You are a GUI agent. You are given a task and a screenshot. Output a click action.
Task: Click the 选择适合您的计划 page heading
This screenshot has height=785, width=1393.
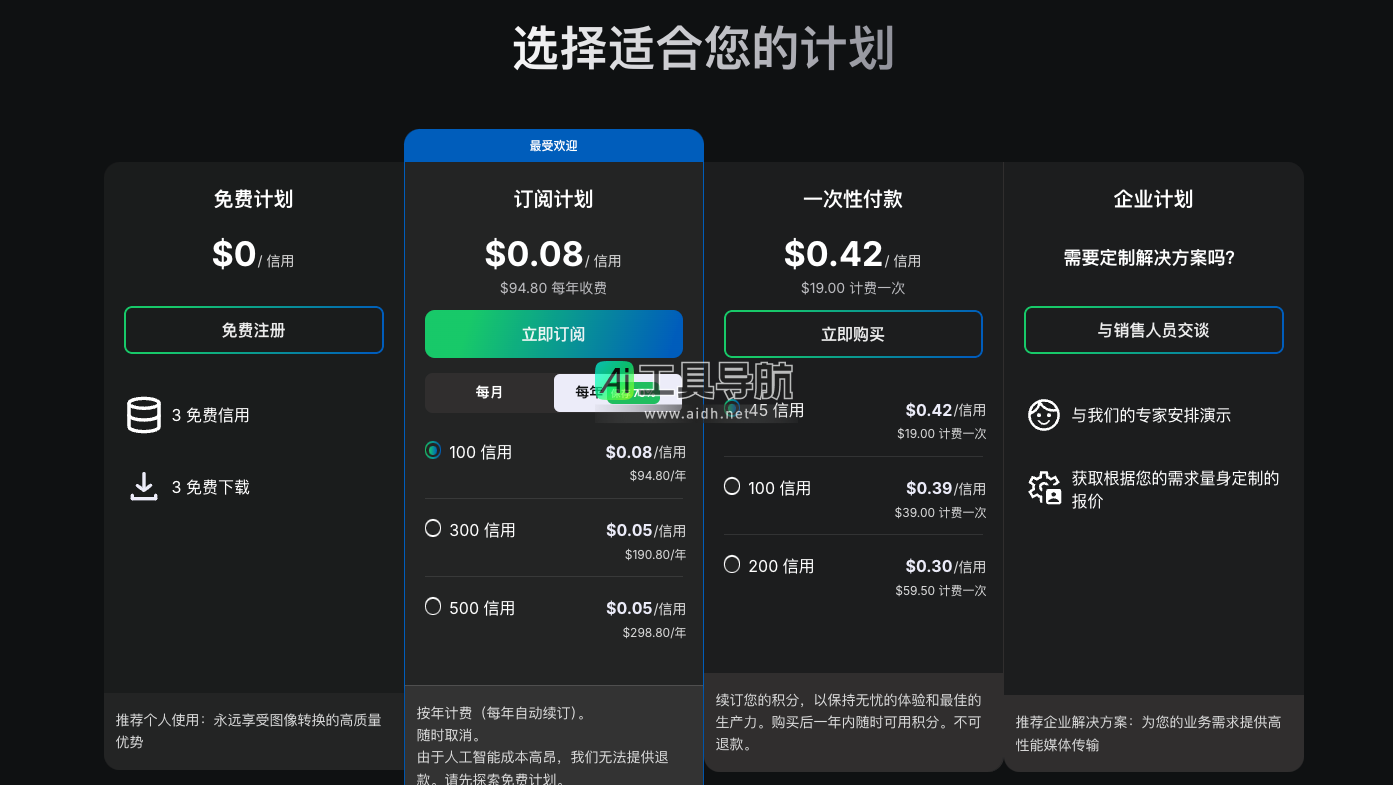coord(702,49)
